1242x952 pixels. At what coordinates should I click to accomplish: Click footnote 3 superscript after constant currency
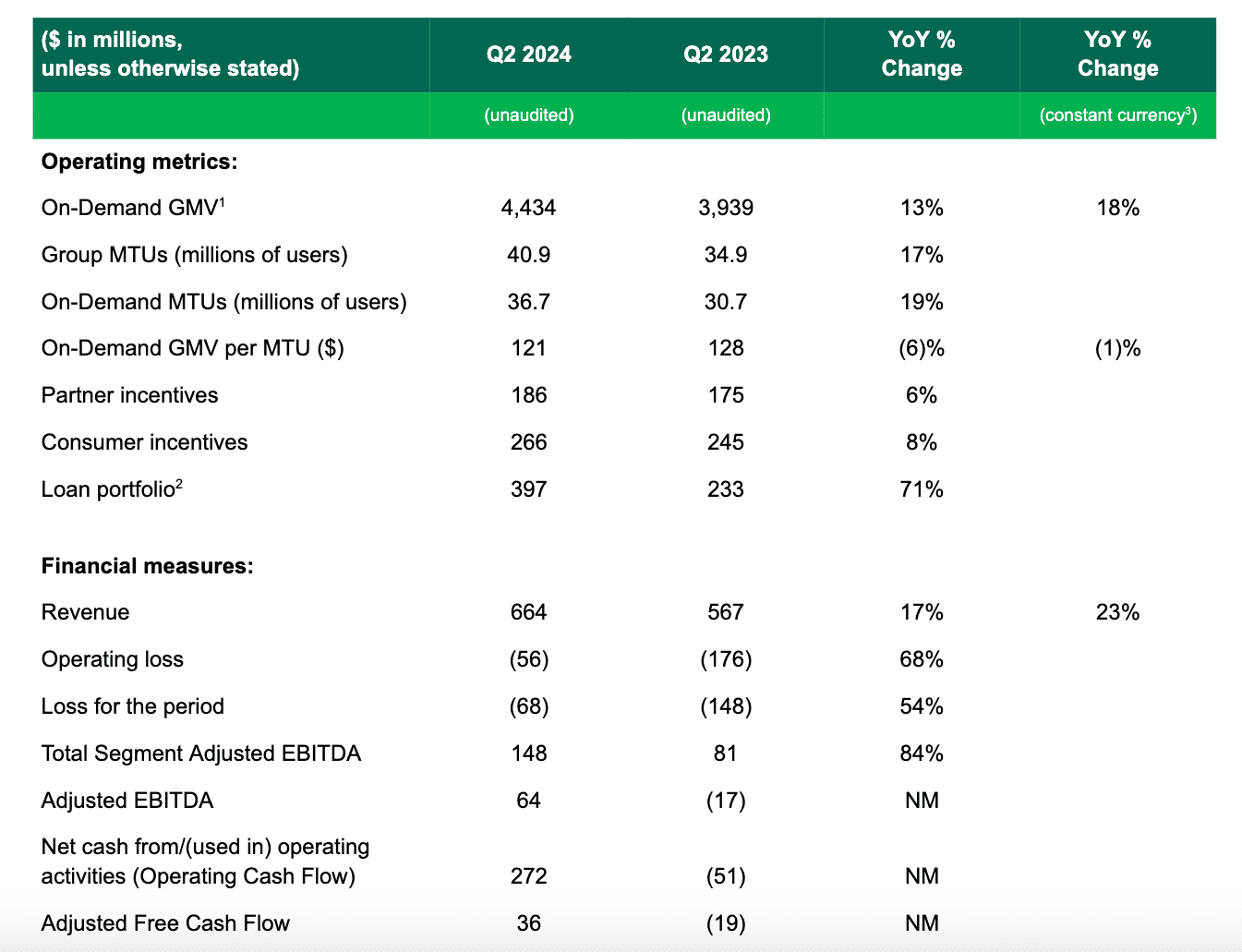(x=1189, y=110)
